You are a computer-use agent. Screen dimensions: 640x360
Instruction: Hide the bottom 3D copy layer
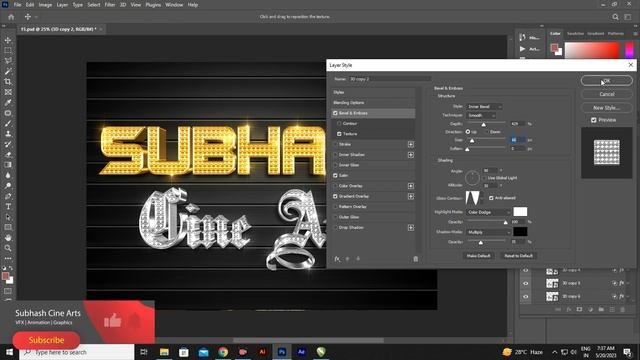pyautogui.click(x=526, y=297)
